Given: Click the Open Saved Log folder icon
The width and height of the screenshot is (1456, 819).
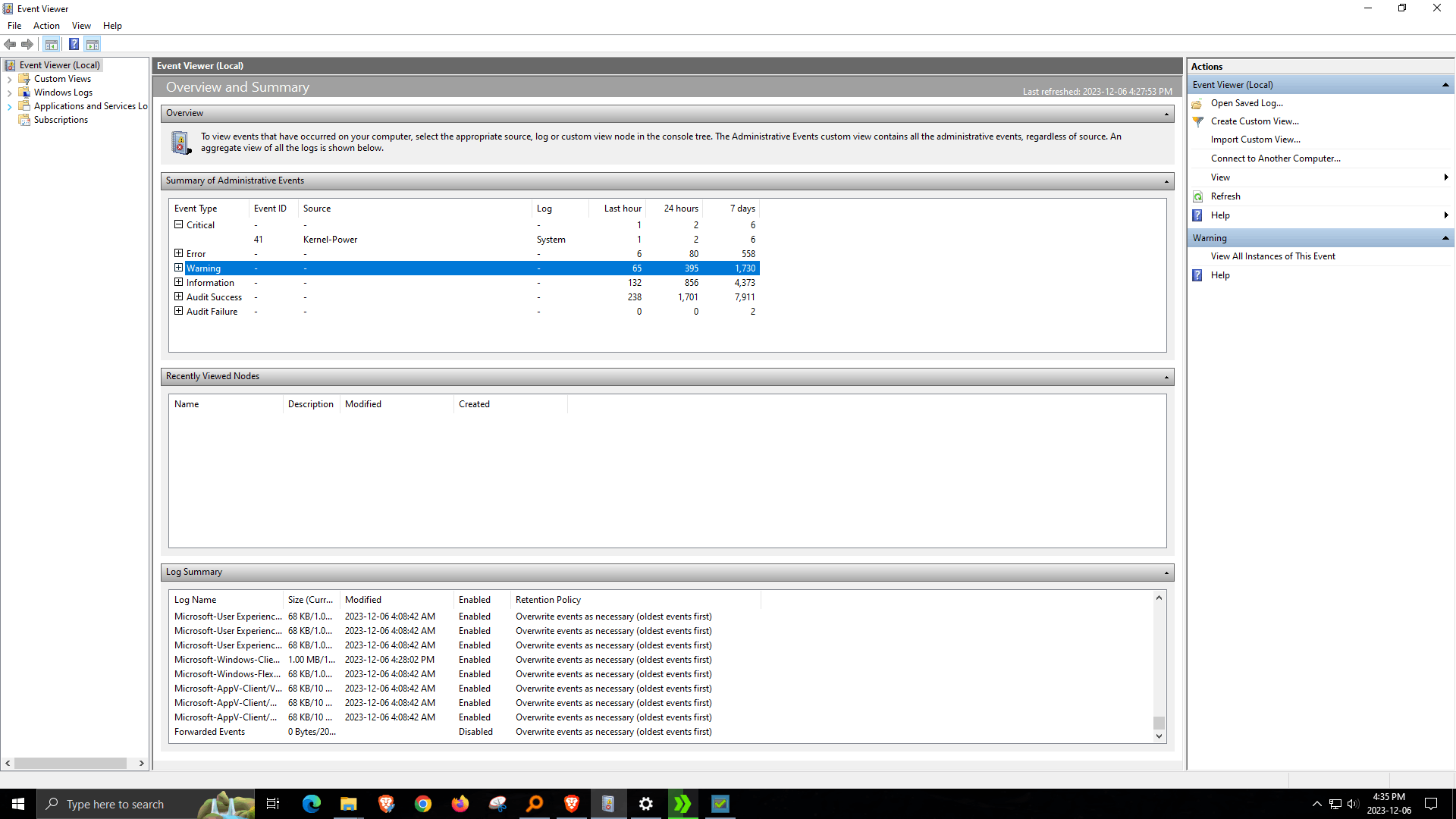Looking at the screenshot, I should (x=1197, y=103).
